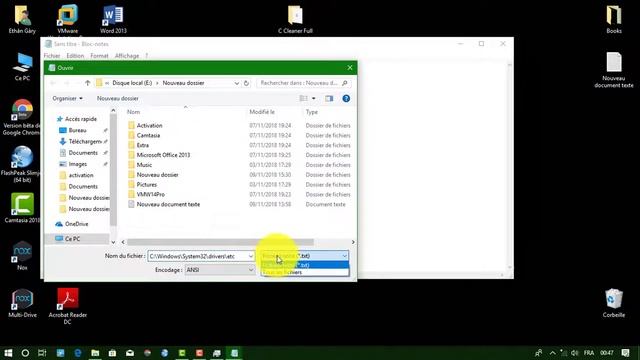Launch the FlashPeak Slimjet shortcut

[22, 164]
